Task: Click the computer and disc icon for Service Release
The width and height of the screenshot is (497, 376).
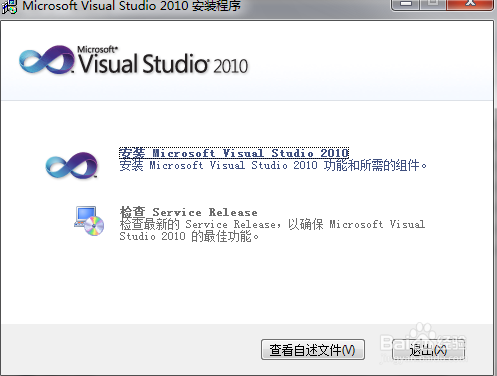Action: (x=89, y=221)
